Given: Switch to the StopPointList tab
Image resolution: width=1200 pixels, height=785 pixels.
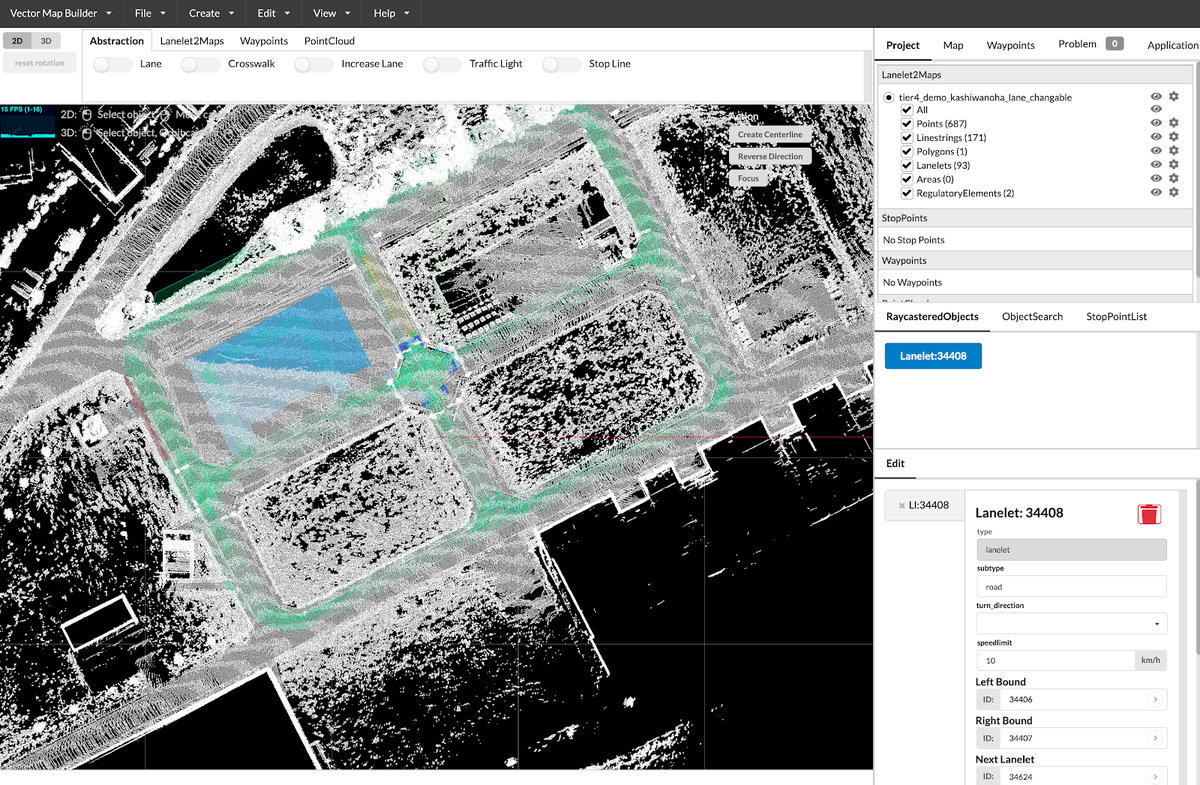Looking at the screenshot, I should [1116, 316].
